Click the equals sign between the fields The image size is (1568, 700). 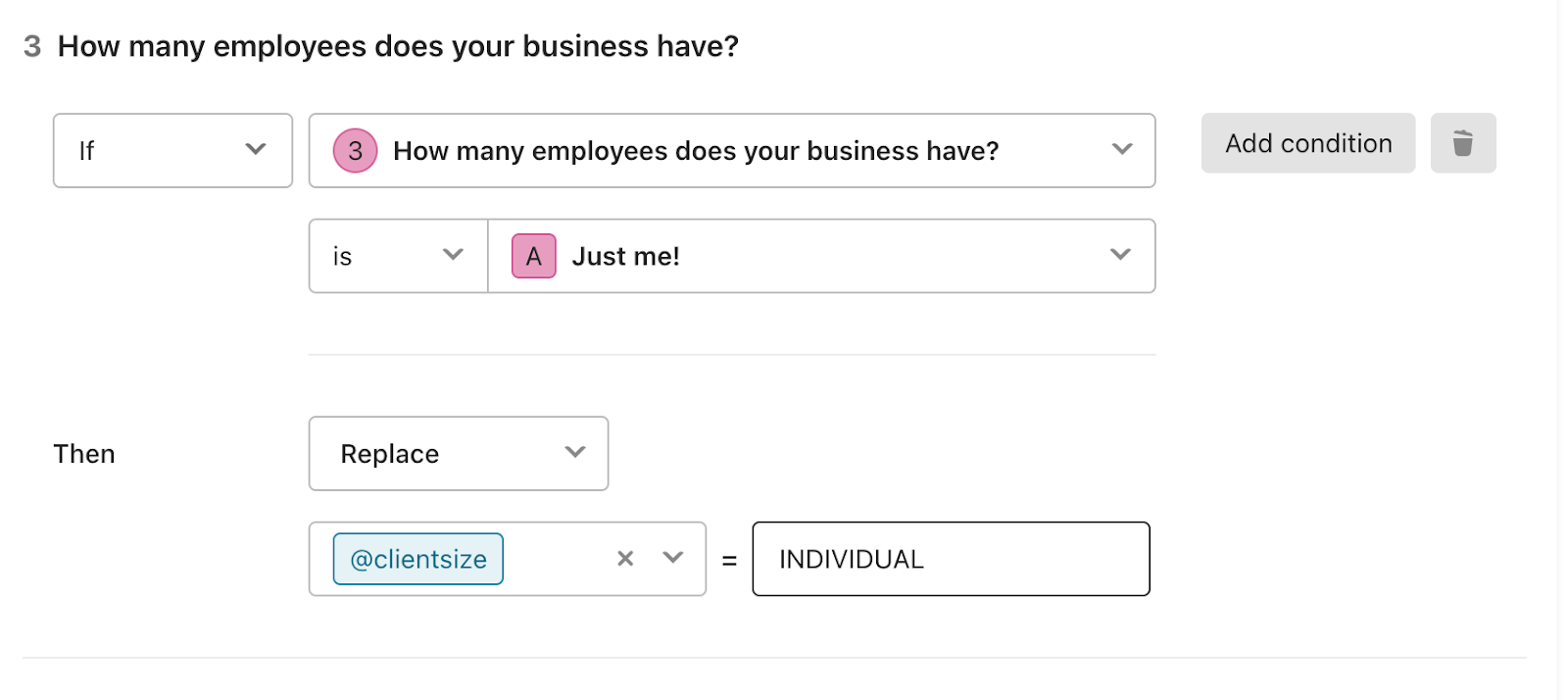(729, 561)
